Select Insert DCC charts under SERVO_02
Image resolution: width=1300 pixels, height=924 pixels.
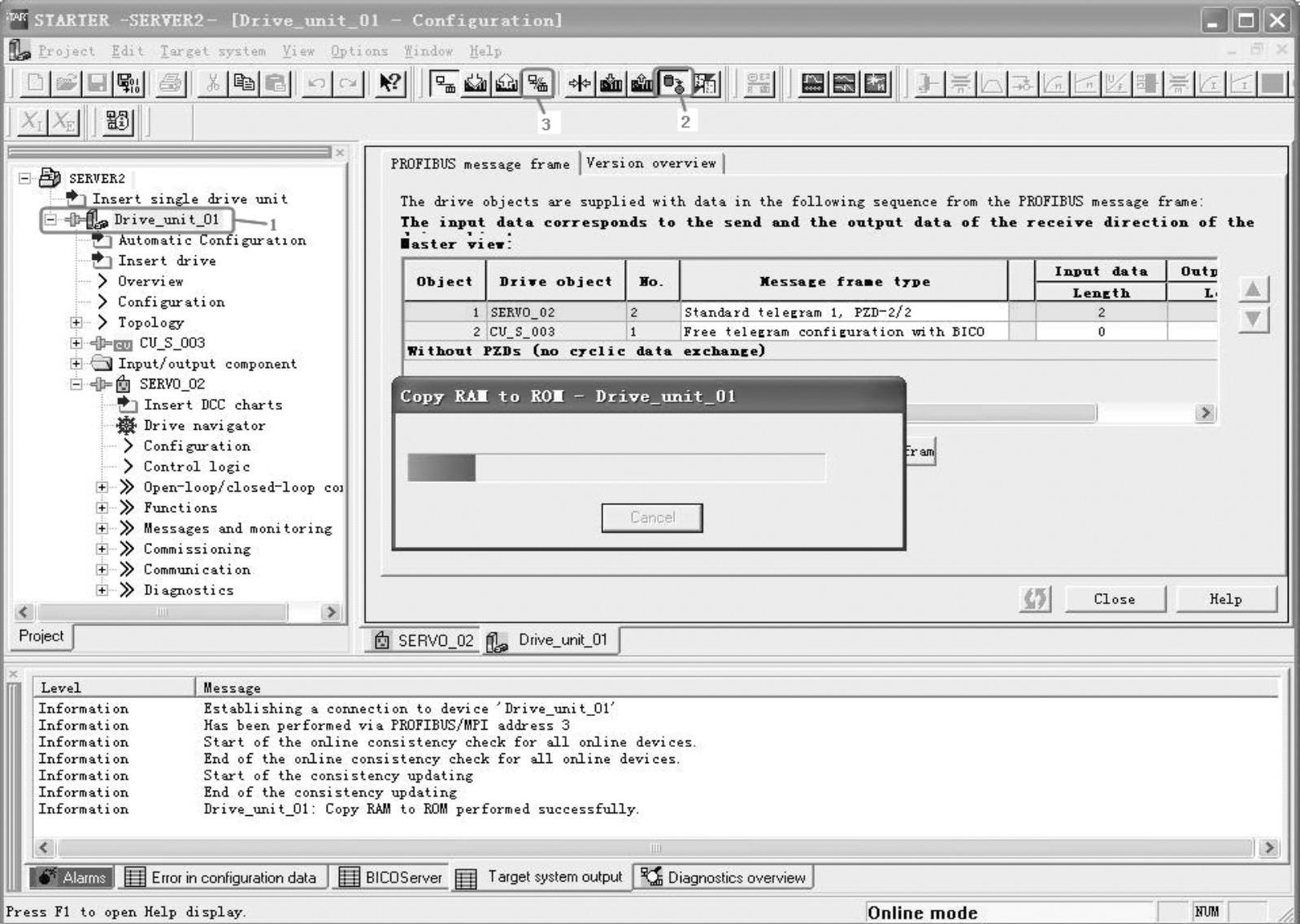tap(213, 405)
